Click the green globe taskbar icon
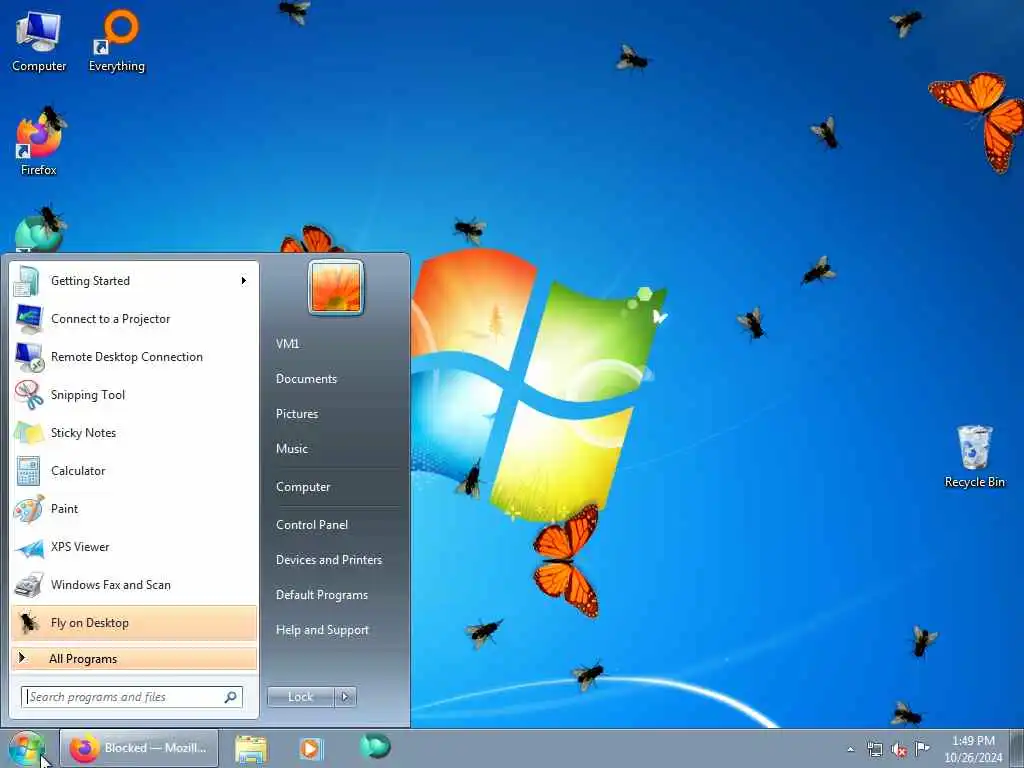 [x=375, y=747]
